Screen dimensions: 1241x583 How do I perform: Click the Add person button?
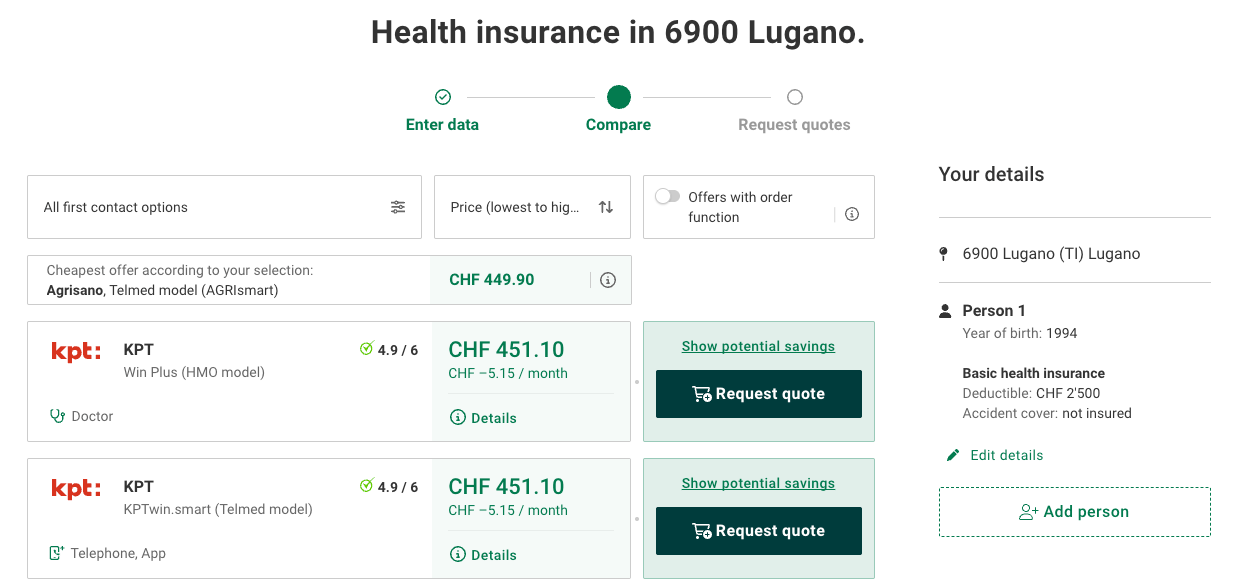pos(1074,512)
